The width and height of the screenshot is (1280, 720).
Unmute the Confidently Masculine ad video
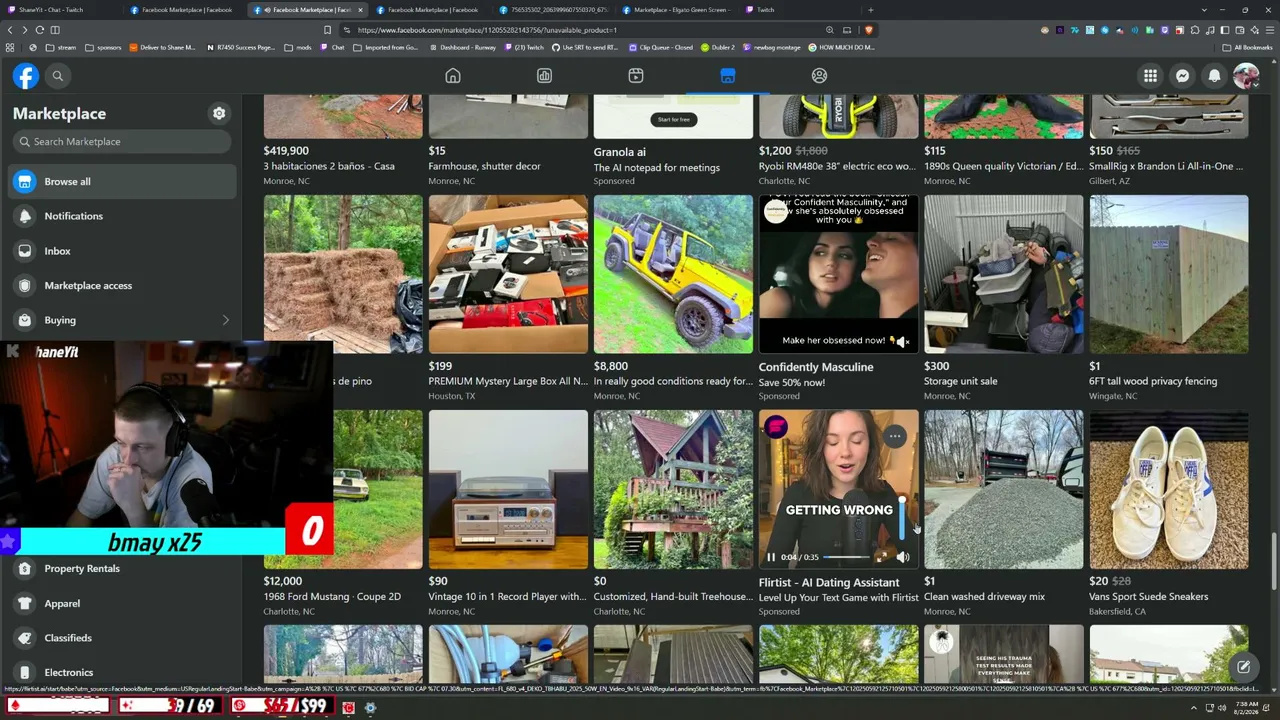tap(903, 342)
